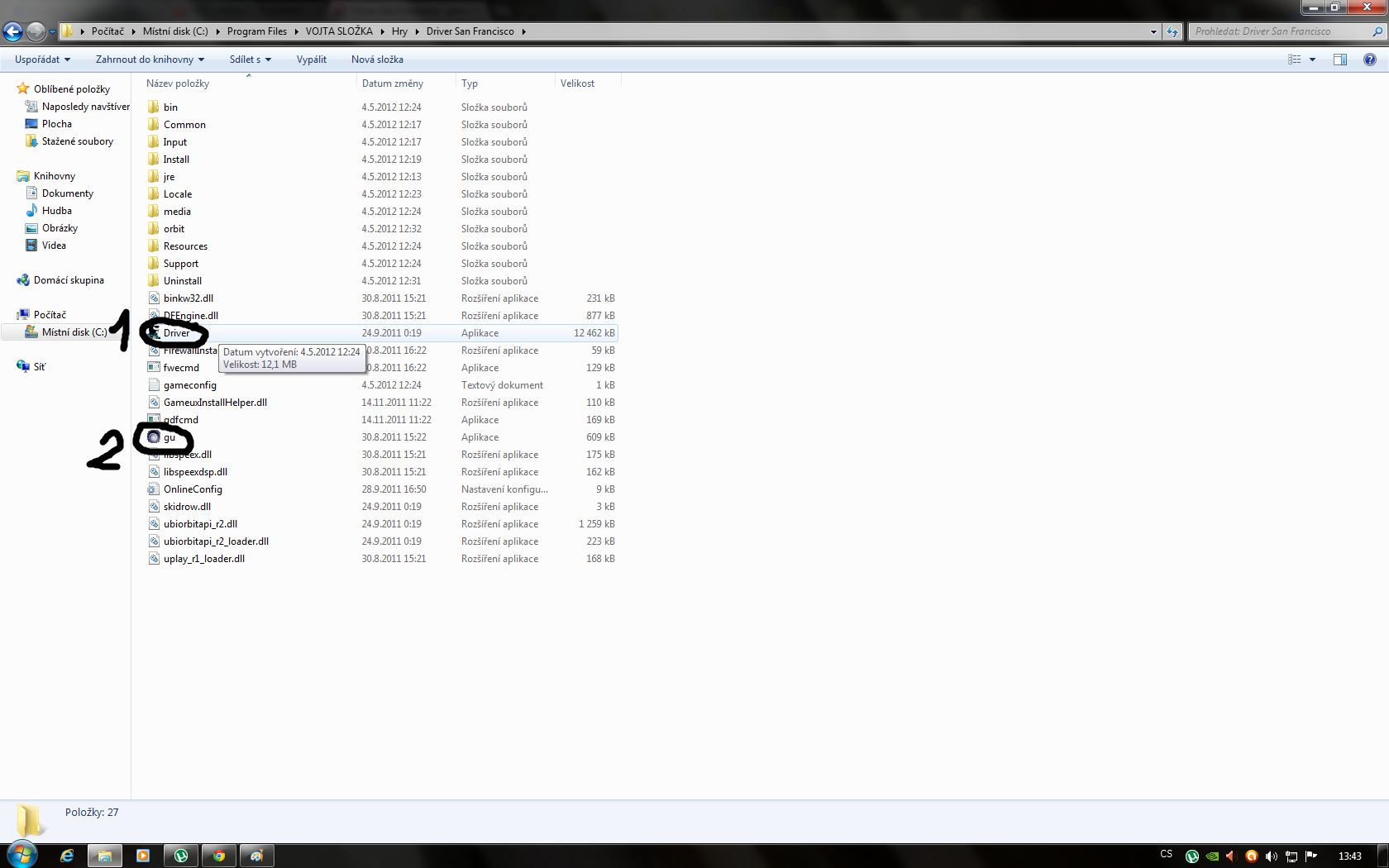Click the volume speaker tray icon
The image size is (1389, 868).
point(1271,856)
